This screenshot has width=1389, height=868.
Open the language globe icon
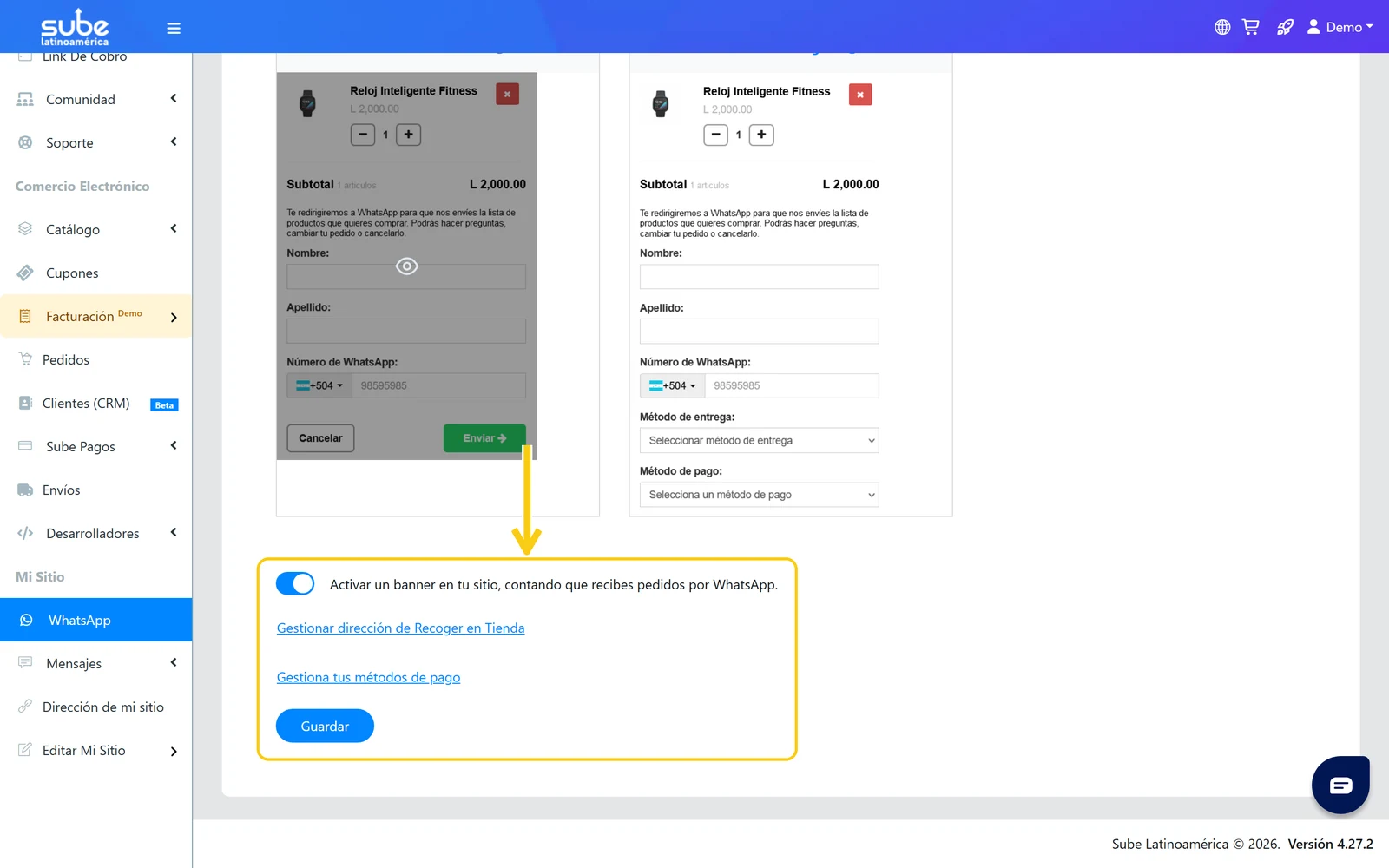[1222, 27]
